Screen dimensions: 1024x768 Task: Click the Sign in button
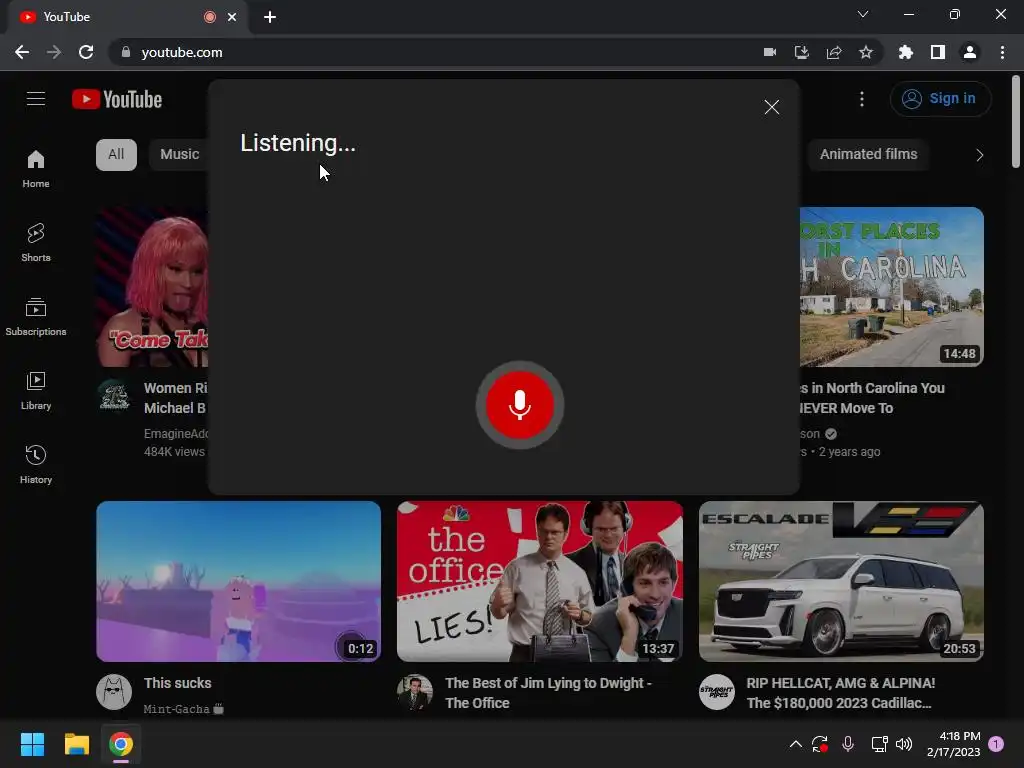click(x=940, y=99)
